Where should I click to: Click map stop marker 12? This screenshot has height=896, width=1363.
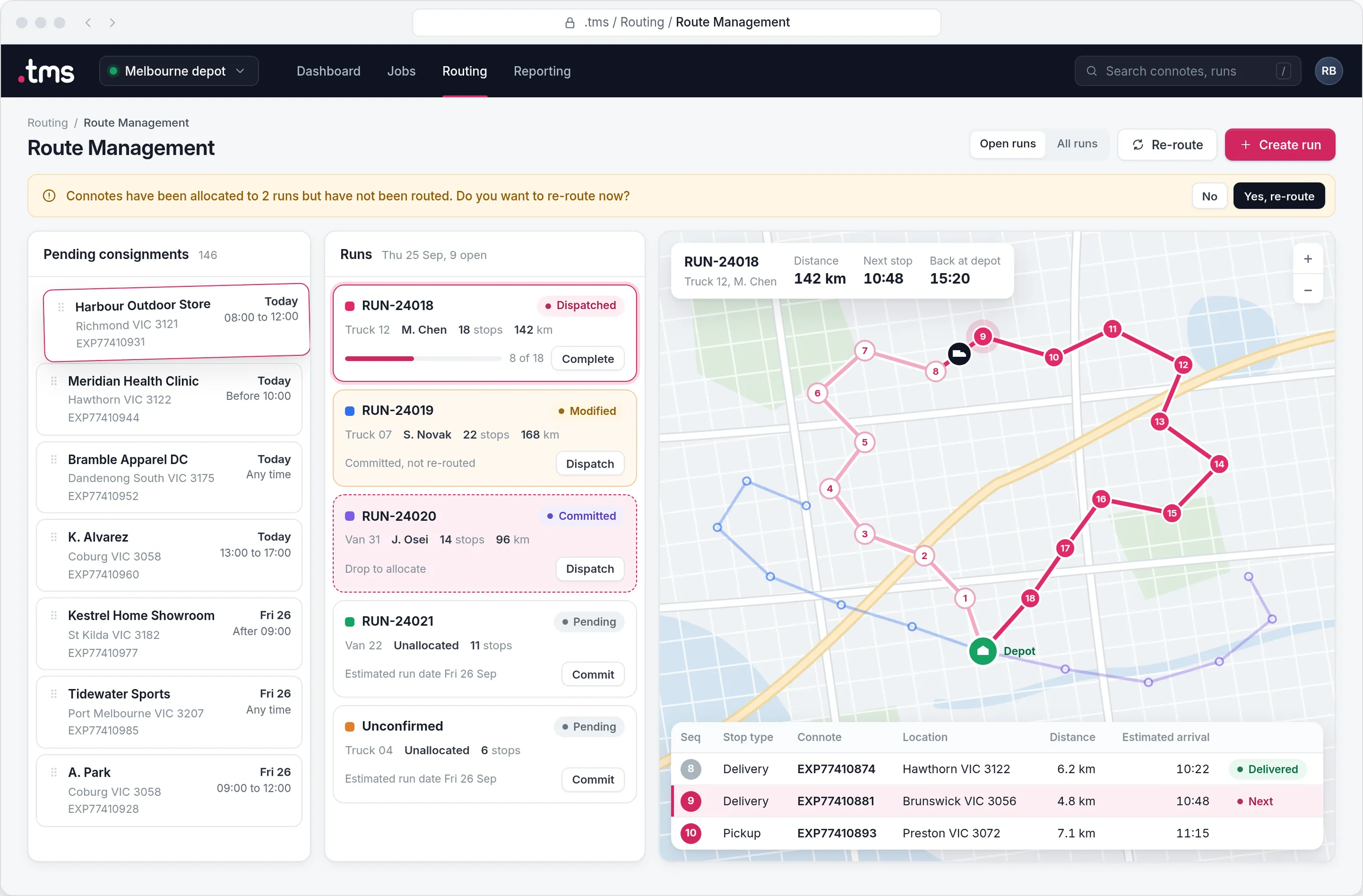point(1183,365)
